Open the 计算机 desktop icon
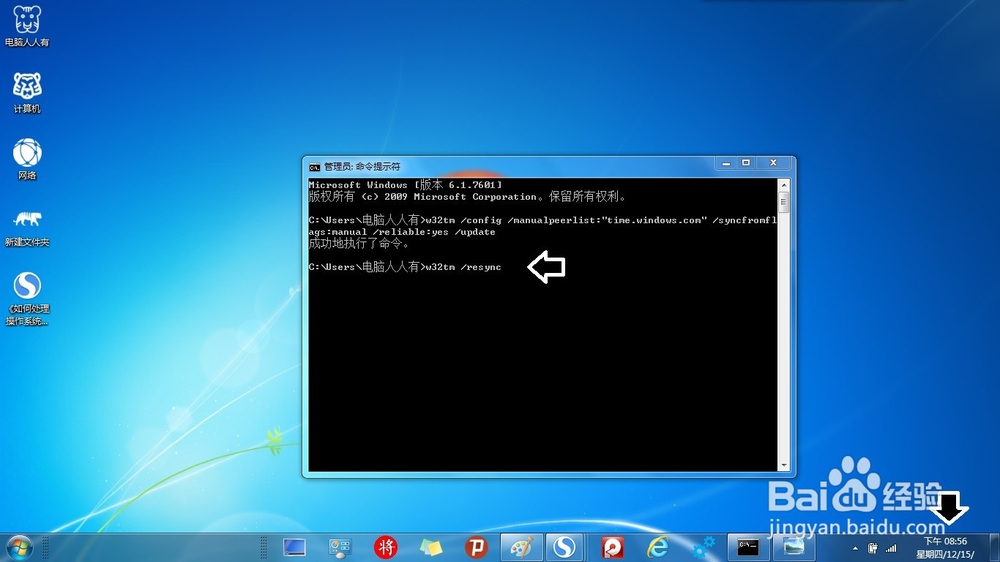 pyautogui.click(x=27, y=93)
